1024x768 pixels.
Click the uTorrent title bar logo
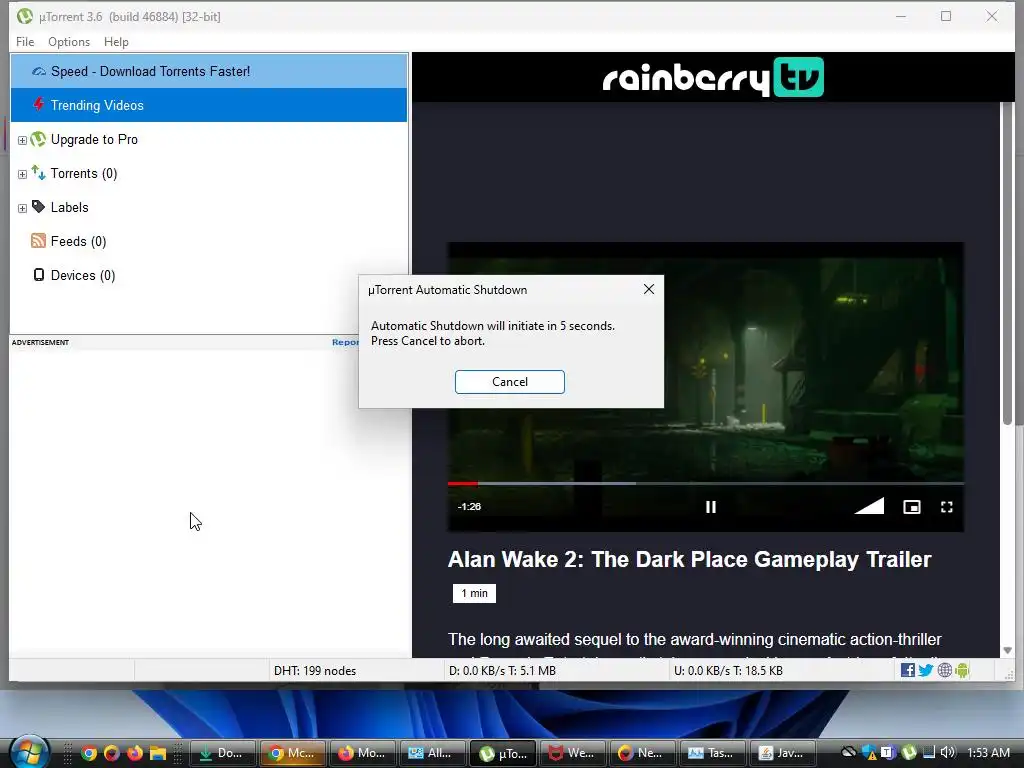click(x=25, y=16)
